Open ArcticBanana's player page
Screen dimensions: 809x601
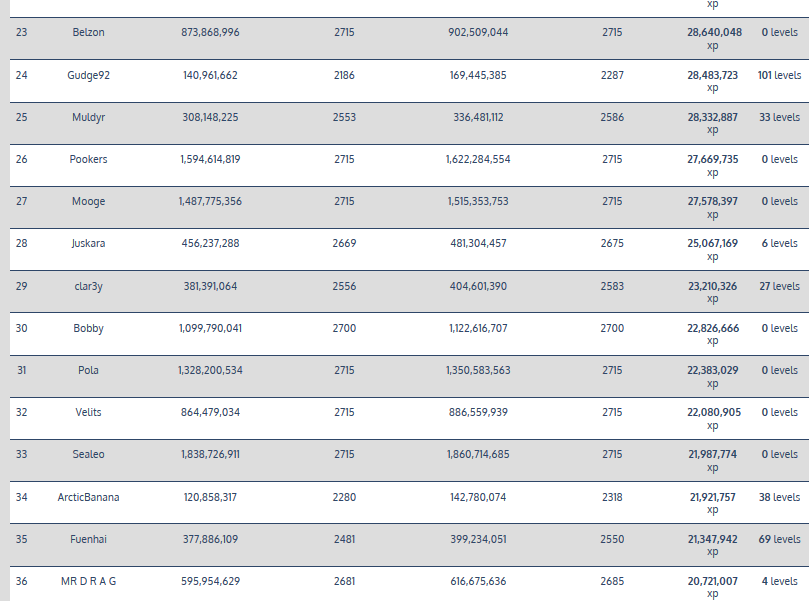pyautogui.click(x=88, y=497)
